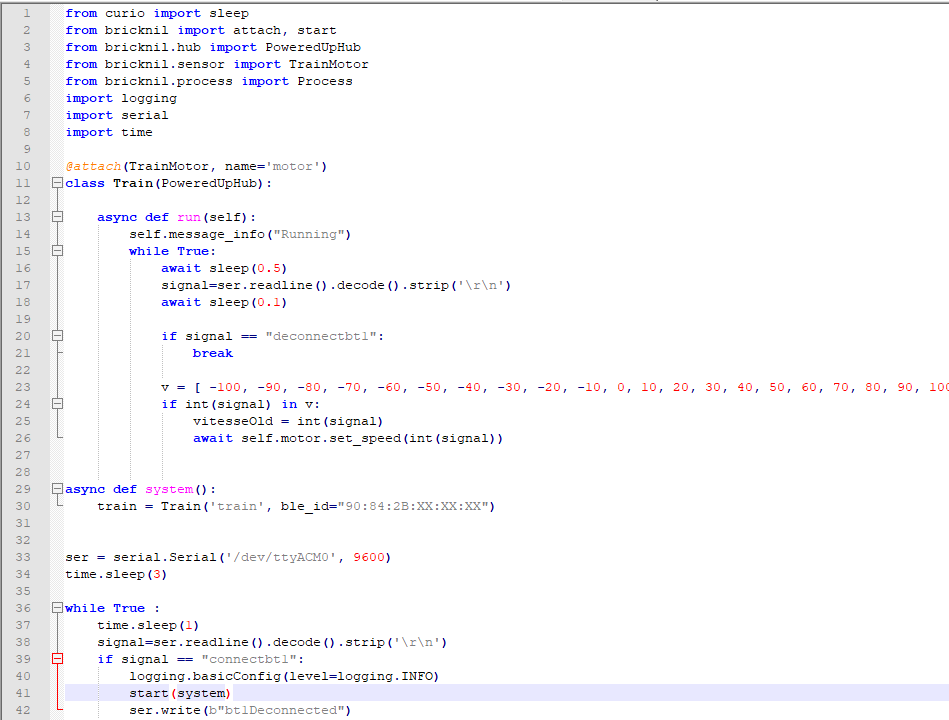The width and height of the screenshot is (949, 720).
Task: Fold the 'if int(signal) in v' block
Action: coord(57,404)
